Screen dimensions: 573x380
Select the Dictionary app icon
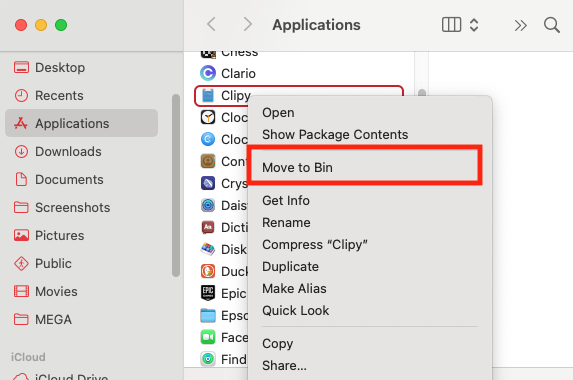click(208, 227)
